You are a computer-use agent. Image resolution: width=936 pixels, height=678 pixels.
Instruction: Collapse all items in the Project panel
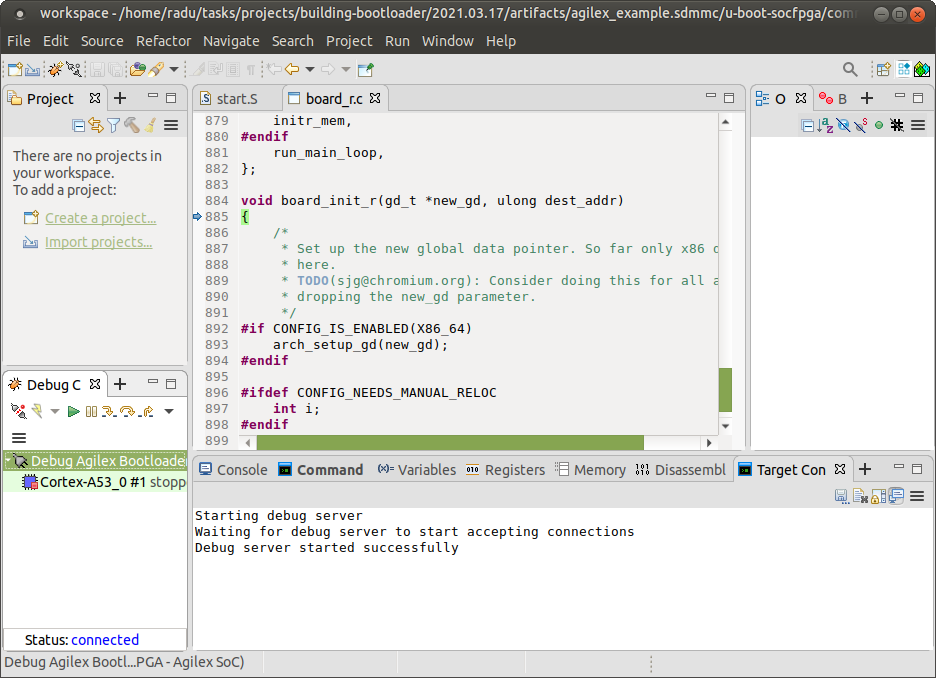click(79, 125)
